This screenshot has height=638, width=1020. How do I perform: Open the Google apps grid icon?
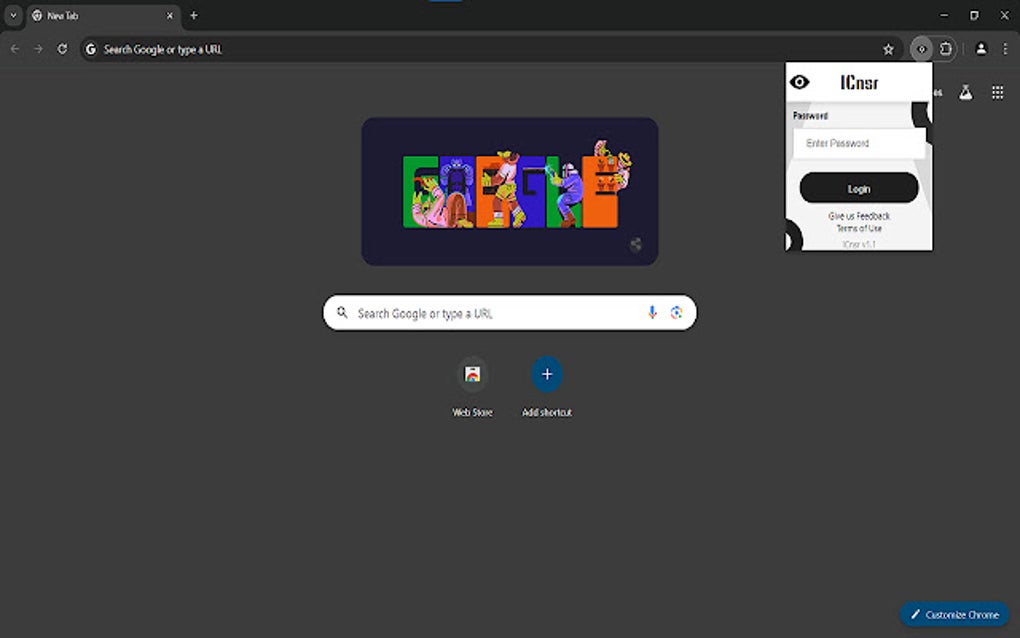point(997,91)
